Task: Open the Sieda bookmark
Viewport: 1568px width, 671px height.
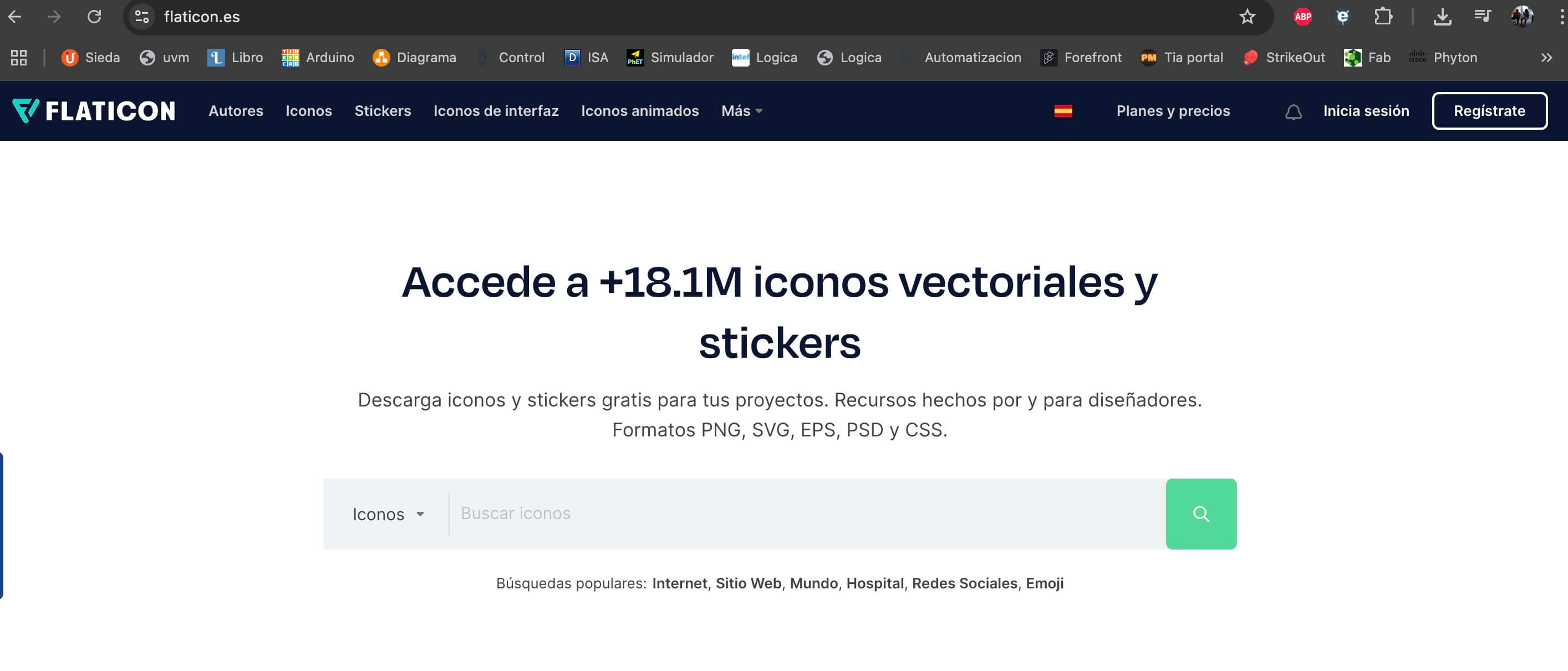Action: pyautogui.click(x=91, y=57)
